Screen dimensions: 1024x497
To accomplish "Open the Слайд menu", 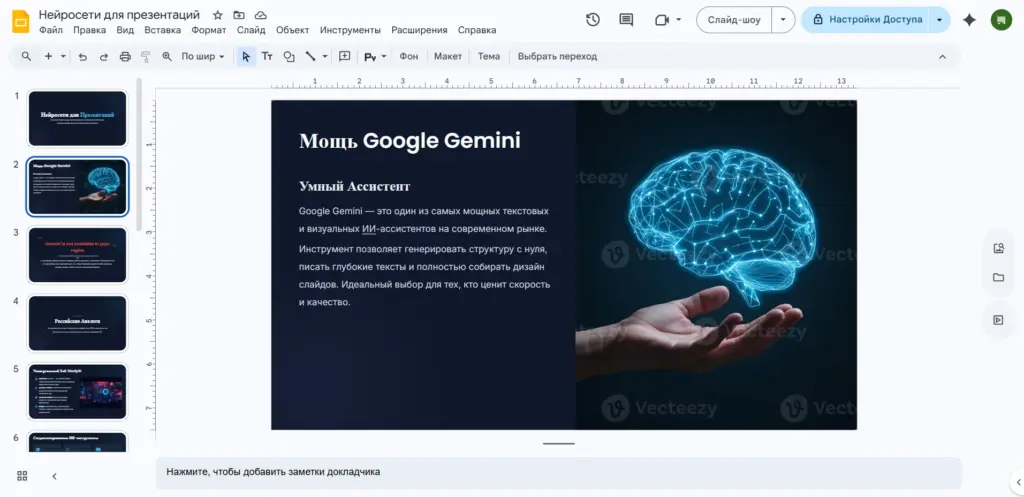I will (x=251, y=30).
